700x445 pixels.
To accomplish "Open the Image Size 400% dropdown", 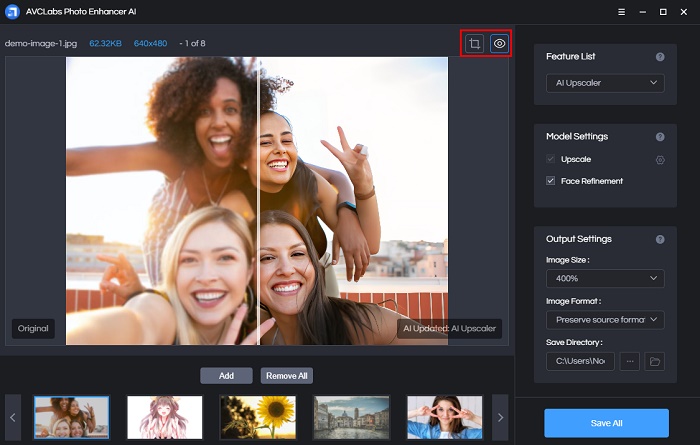I will click(x=605, y=279).
